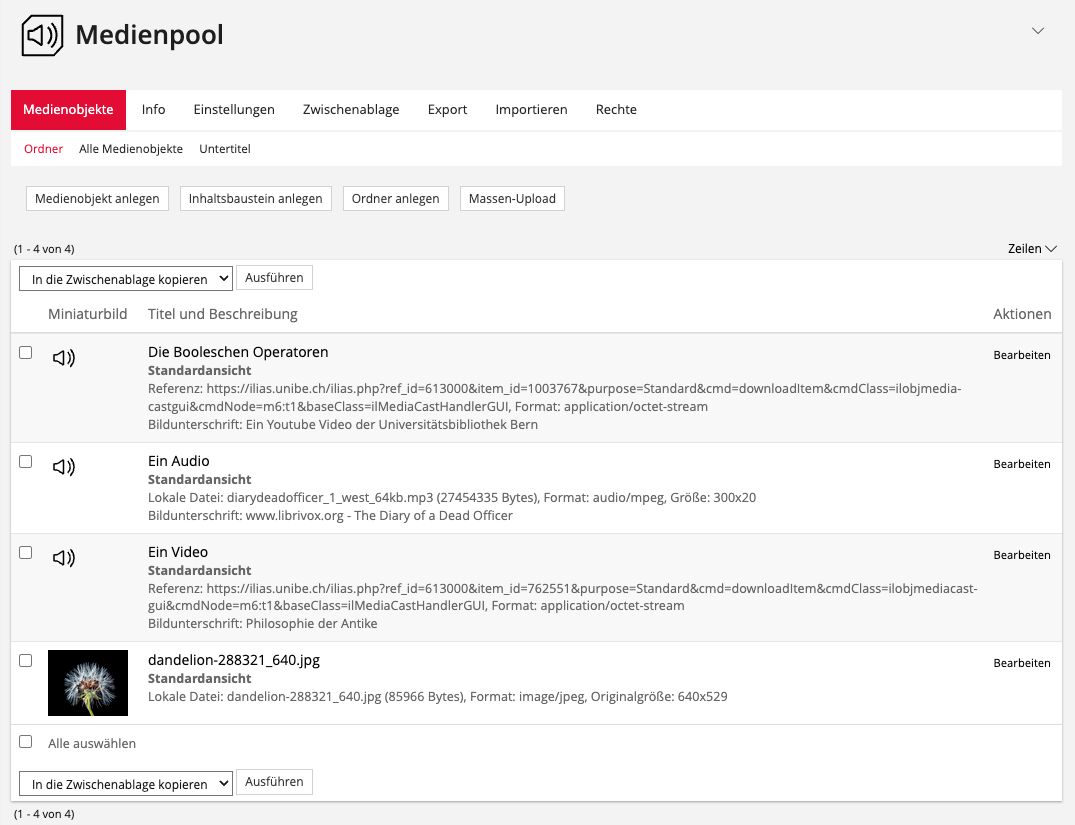Click the speaker icon beside Ein Audio
Image resolution: width=1075 pixels, height=825 pixels.
64,467
